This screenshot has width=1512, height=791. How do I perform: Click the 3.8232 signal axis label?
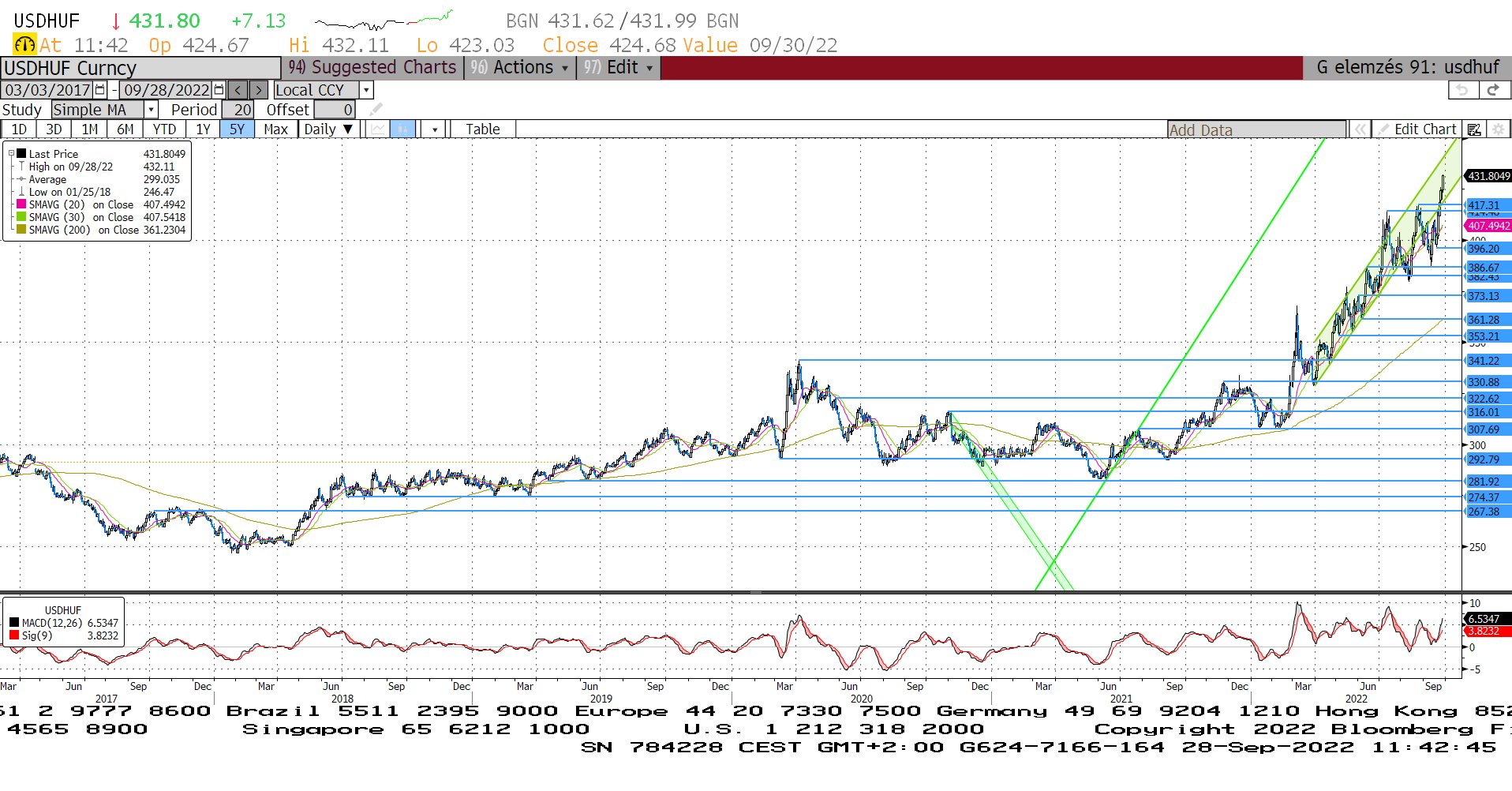[1488, 631]
